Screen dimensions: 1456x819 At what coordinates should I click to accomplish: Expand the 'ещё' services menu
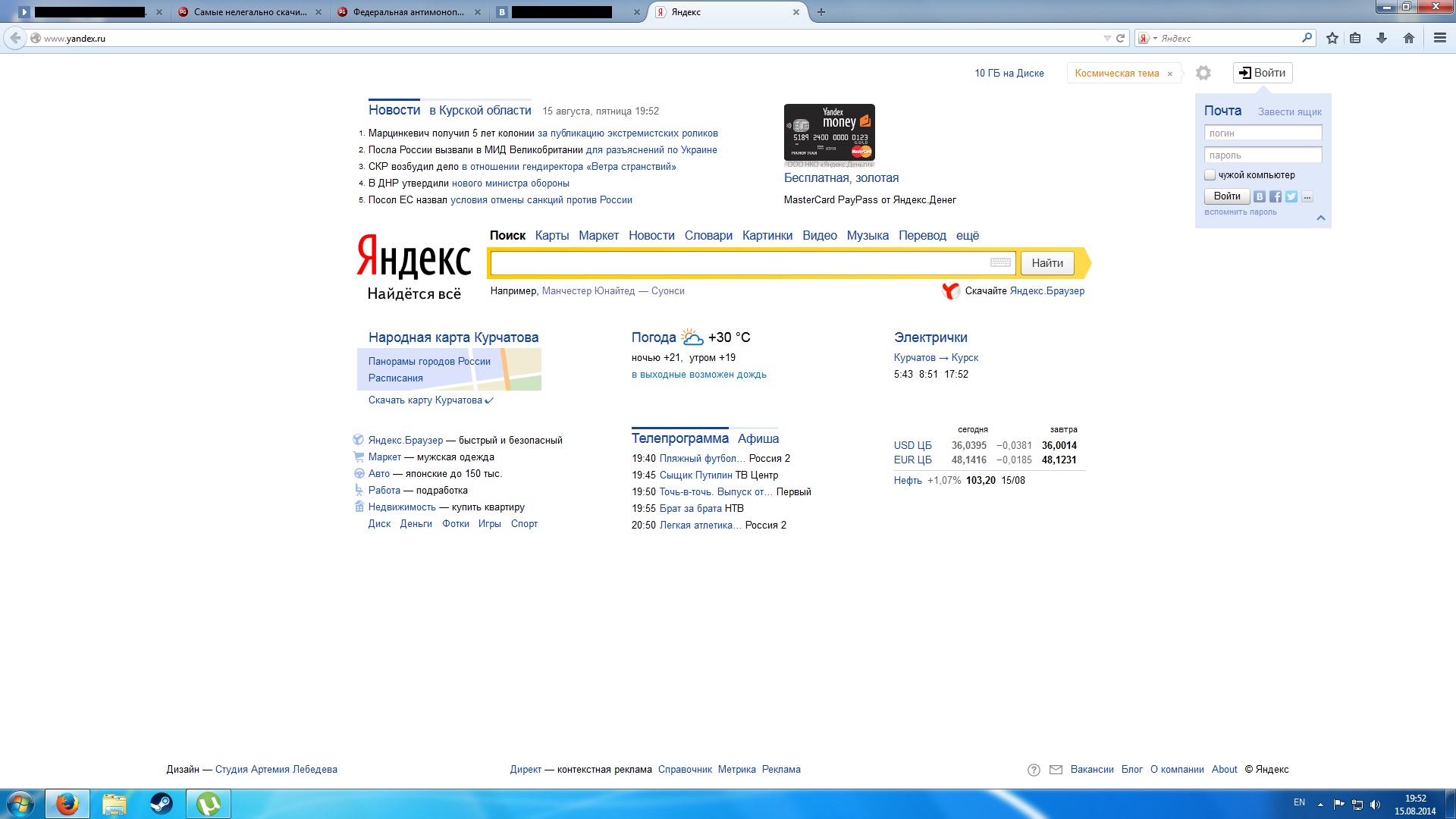968,236
